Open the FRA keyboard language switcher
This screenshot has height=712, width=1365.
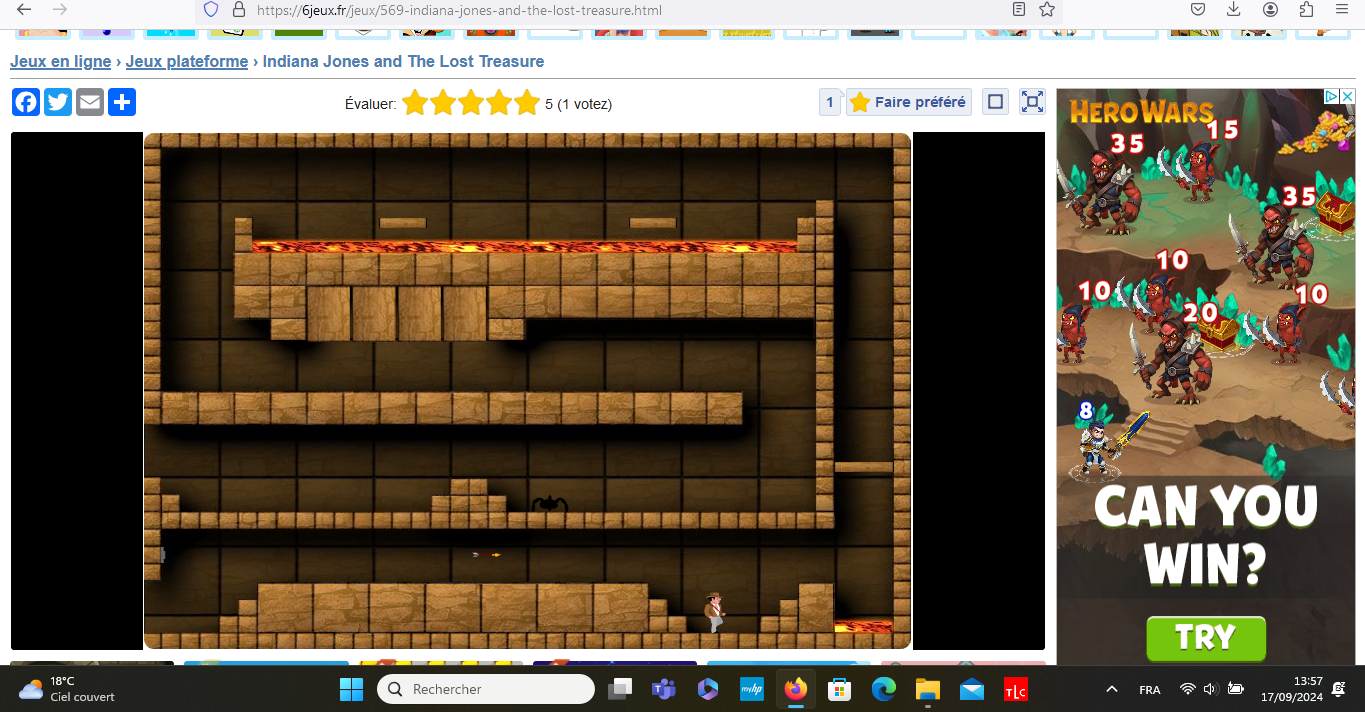[1150, 690]
